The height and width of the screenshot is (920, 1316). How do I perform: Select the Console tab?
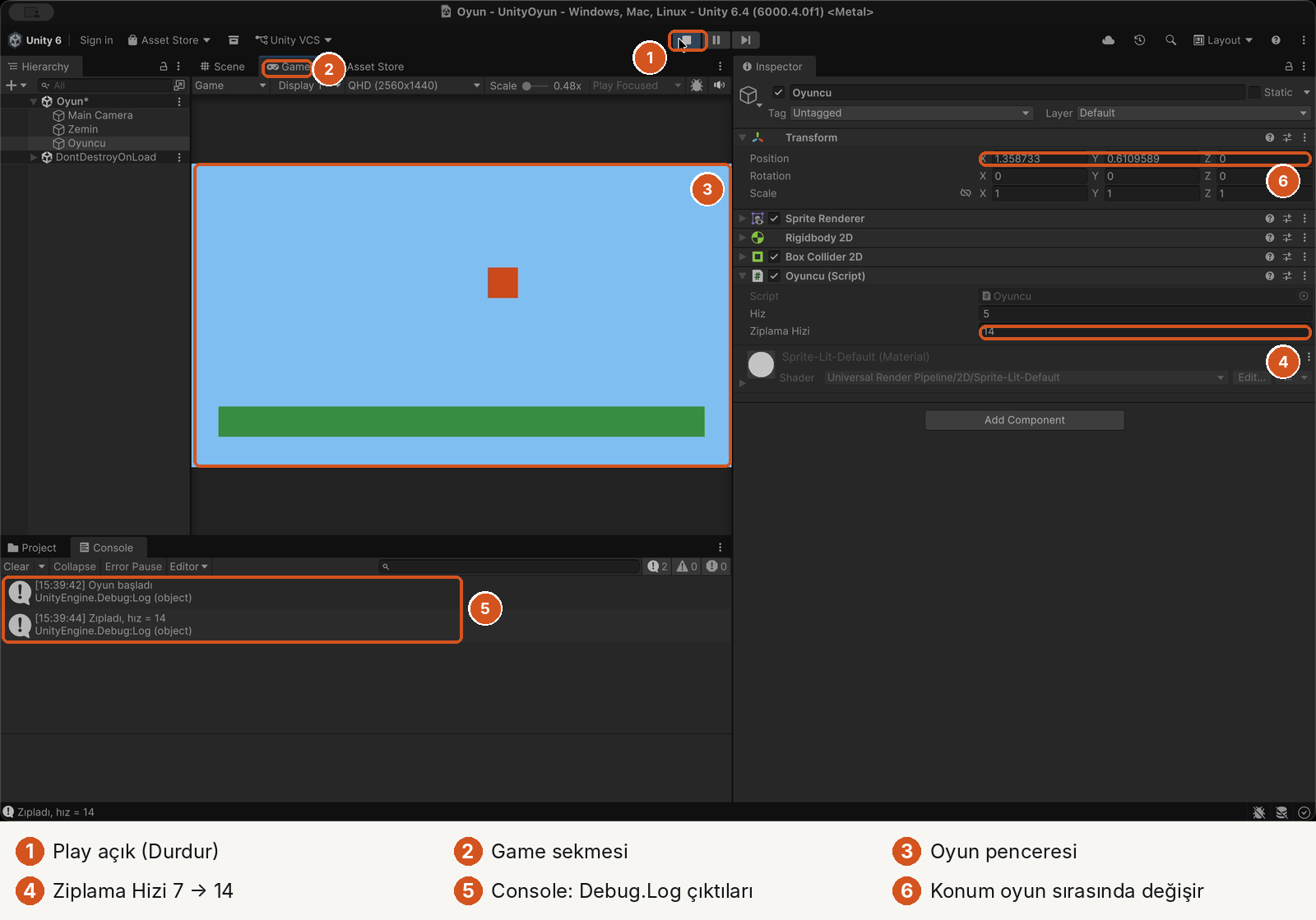[x=107, y=548]
